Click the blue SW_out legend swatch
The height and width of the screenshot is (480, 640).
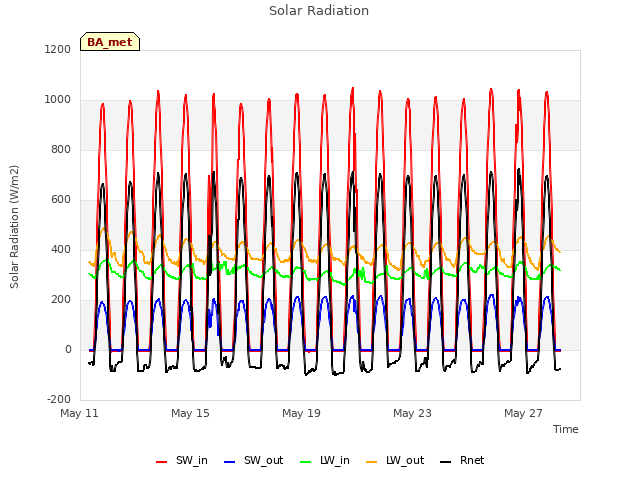pos(230,462)
